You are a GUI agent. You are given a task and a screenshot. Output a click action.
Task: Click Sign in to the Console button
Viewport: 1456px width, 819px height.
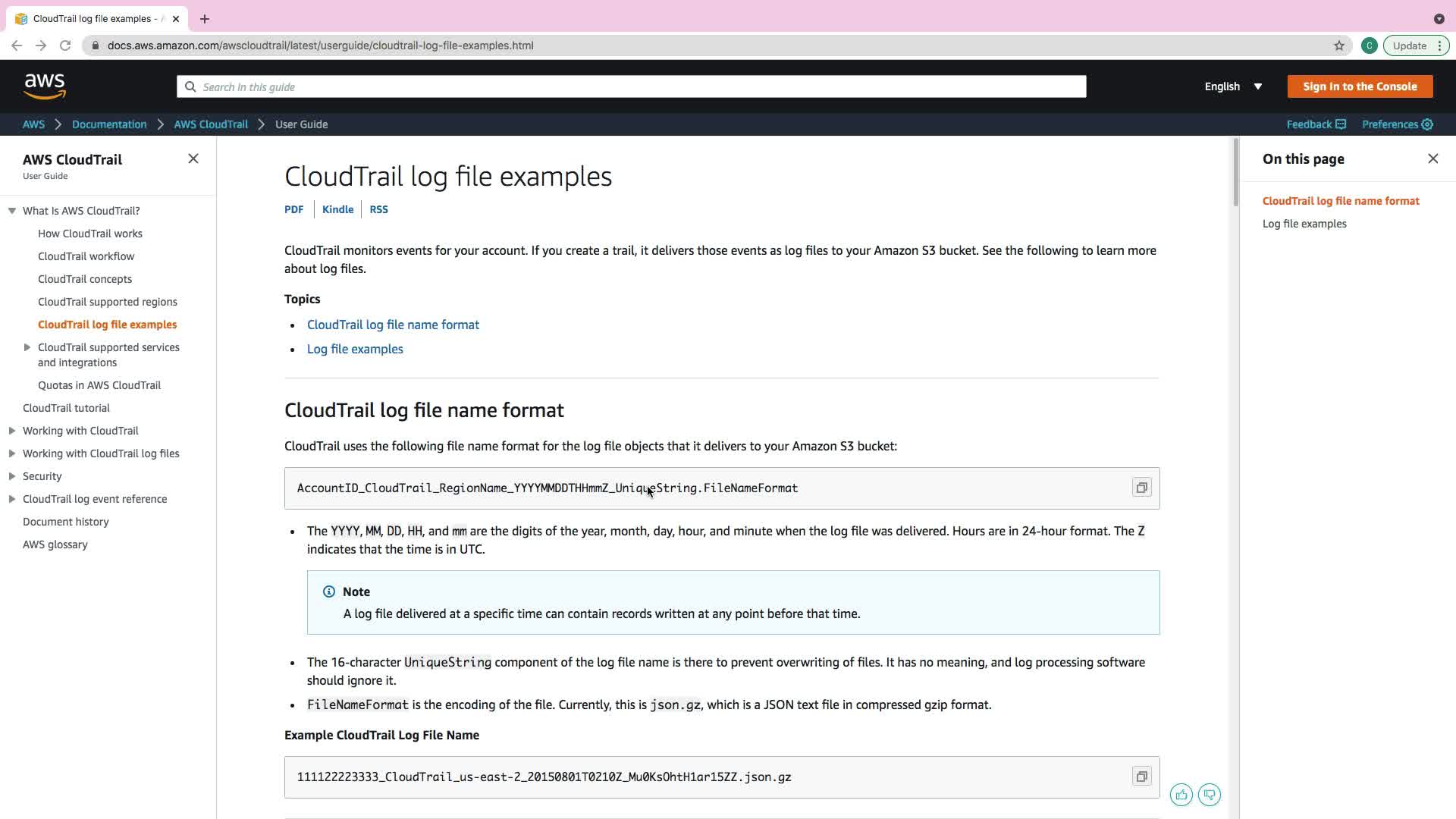[1360, 86]
